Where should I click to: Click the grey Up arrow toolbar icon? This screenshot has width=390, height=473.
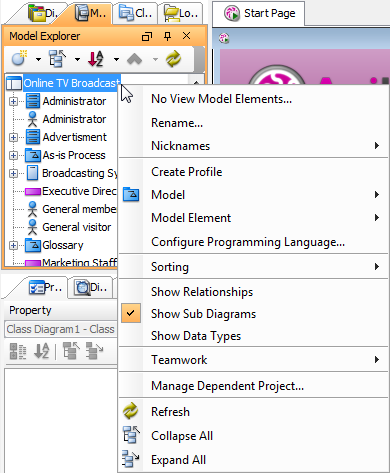click(134, 59)
